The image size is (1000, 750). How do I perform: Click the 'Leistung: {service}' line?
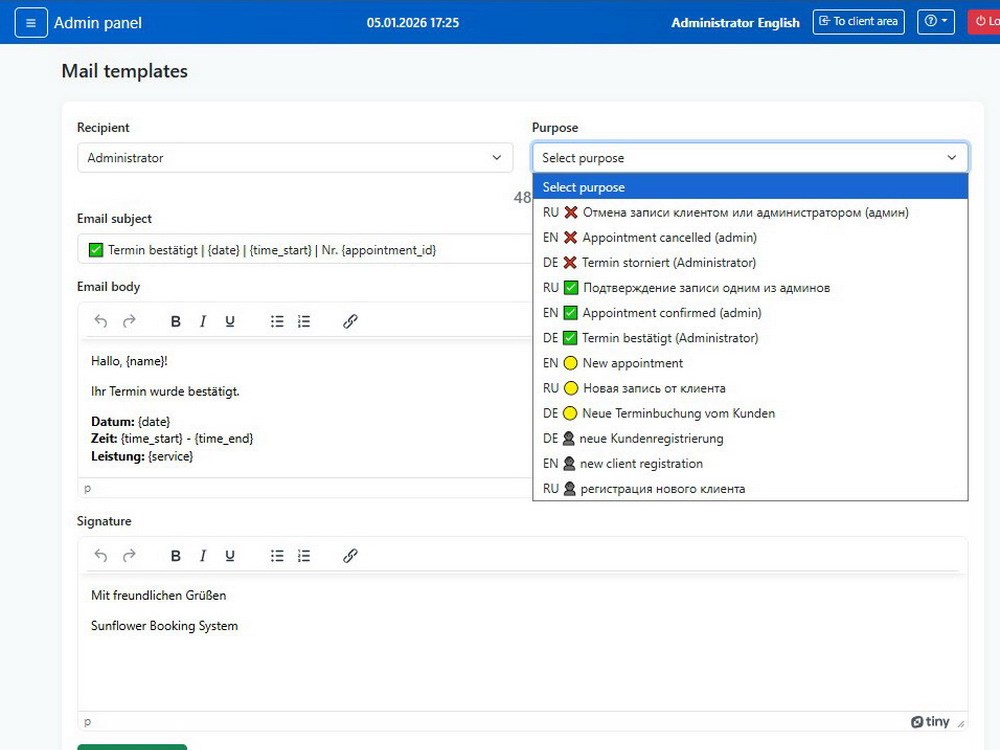pyautogui.click(x=142, y=456)
